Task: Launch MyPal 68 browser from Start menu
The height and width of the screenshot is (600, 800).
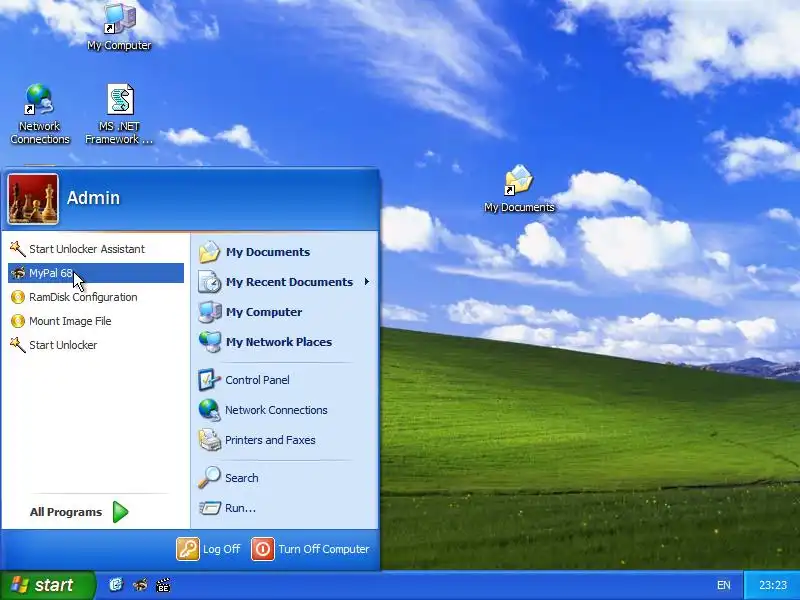Action: coord(96,273)
